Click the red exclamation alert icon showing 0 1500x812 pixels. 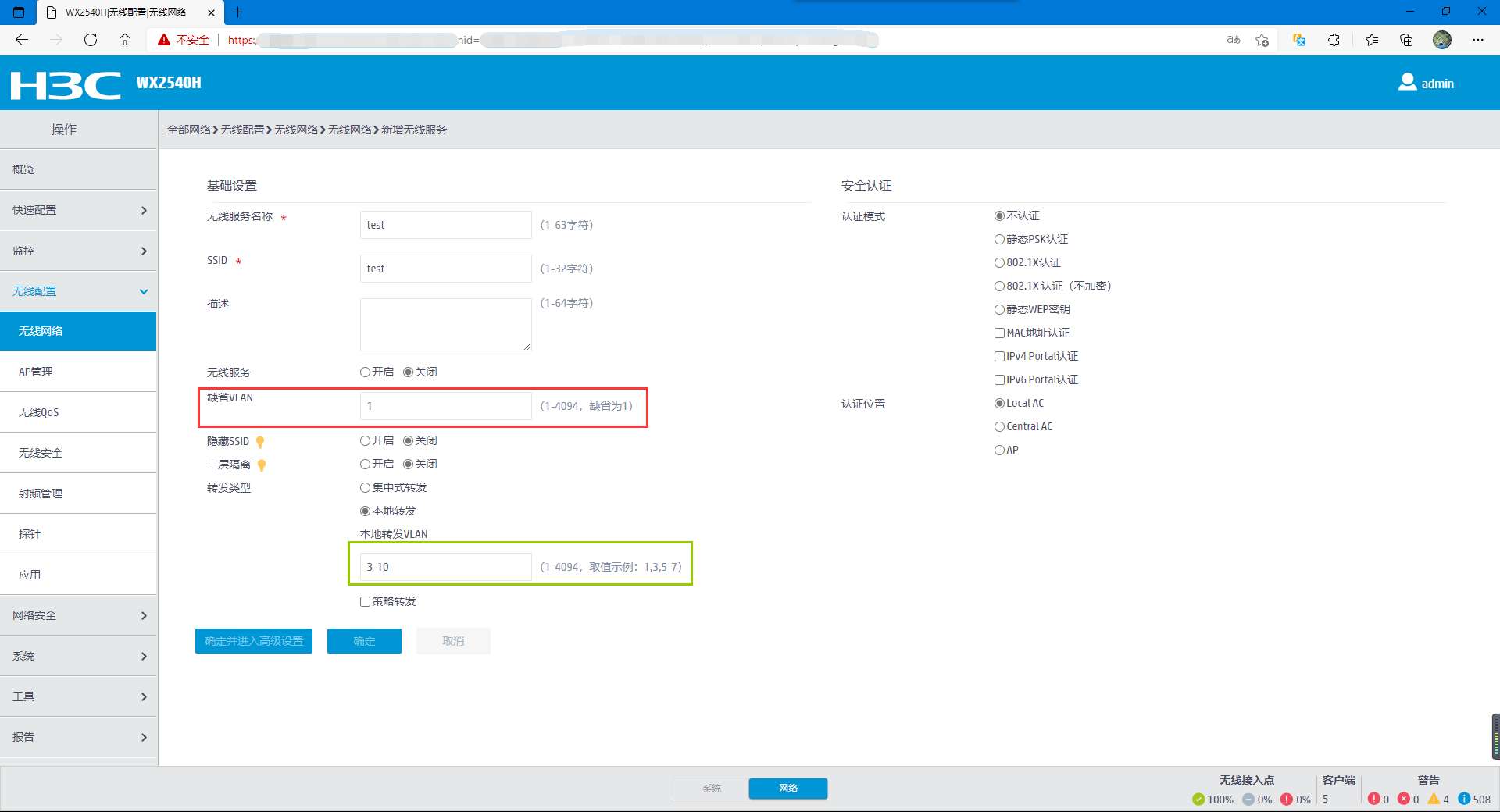click(x=1374, y=798)
